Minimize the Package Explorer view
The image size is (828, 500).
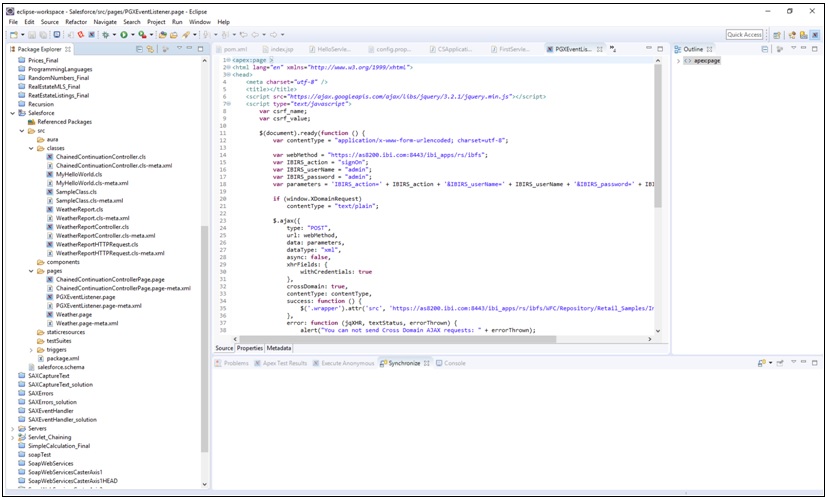coord(189,48)
